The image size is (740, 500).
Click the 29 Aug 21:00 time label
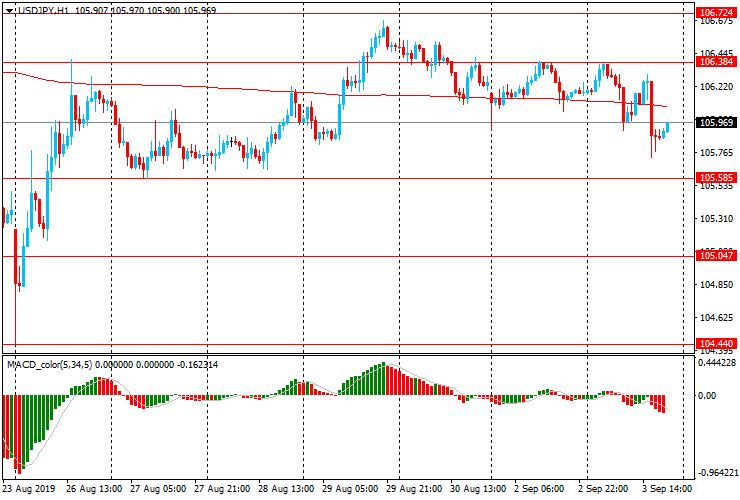click(414, 489)
